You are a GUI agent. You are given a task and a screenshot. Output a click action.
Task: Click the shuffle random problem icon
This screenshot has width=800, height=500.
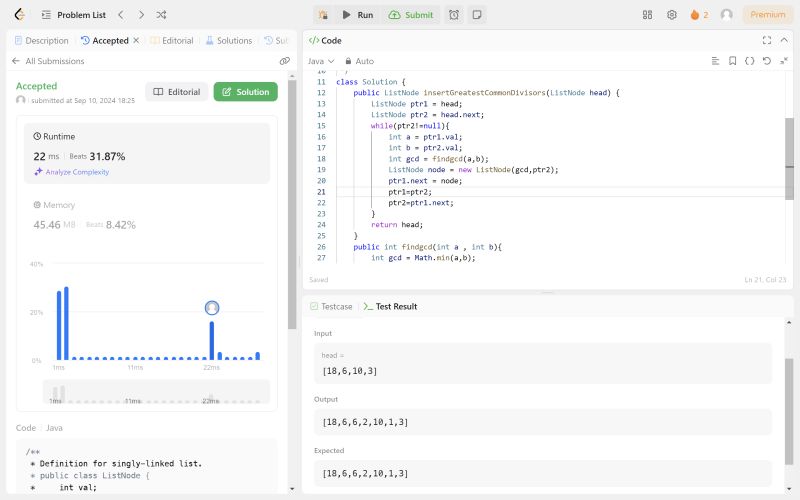[163, 15]
